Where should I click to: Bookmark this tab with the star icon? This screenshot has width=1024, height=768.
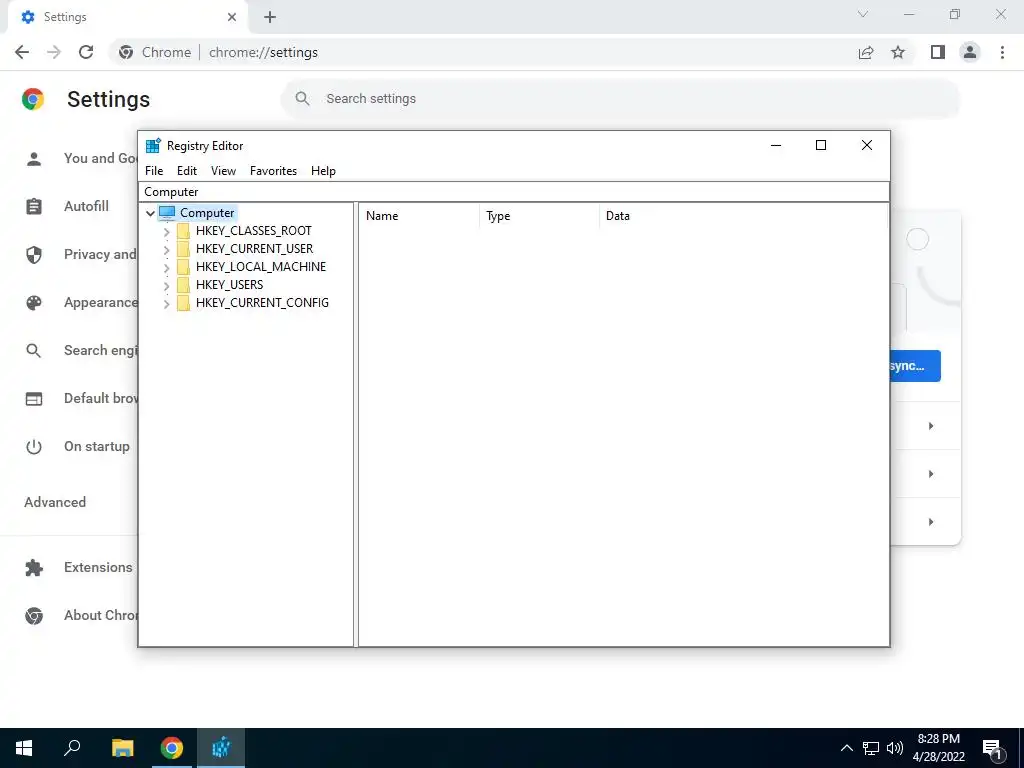[x=898, y=52]
